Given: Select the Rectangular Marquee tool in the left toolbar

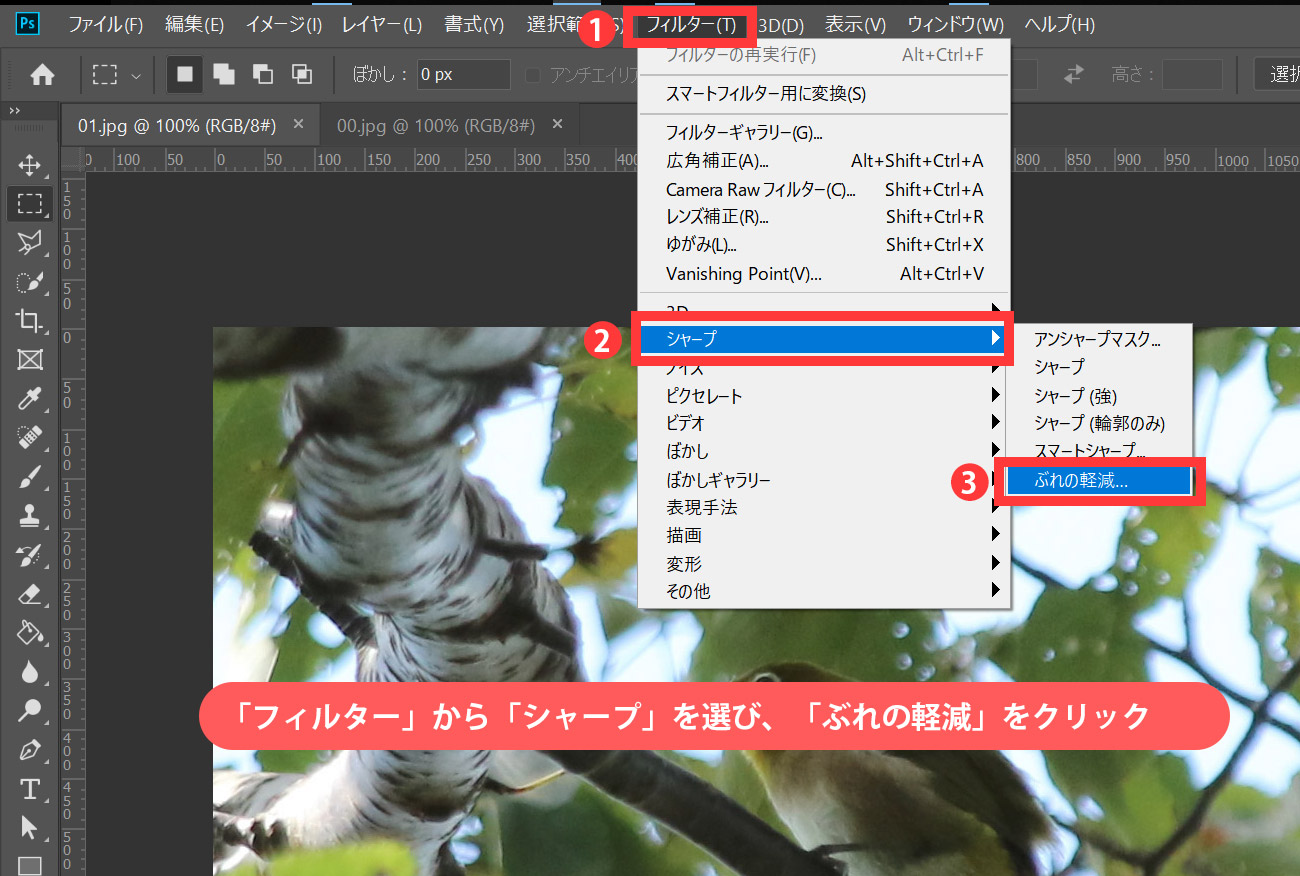Looking at the screenshot, I should (x=29, y=204).
